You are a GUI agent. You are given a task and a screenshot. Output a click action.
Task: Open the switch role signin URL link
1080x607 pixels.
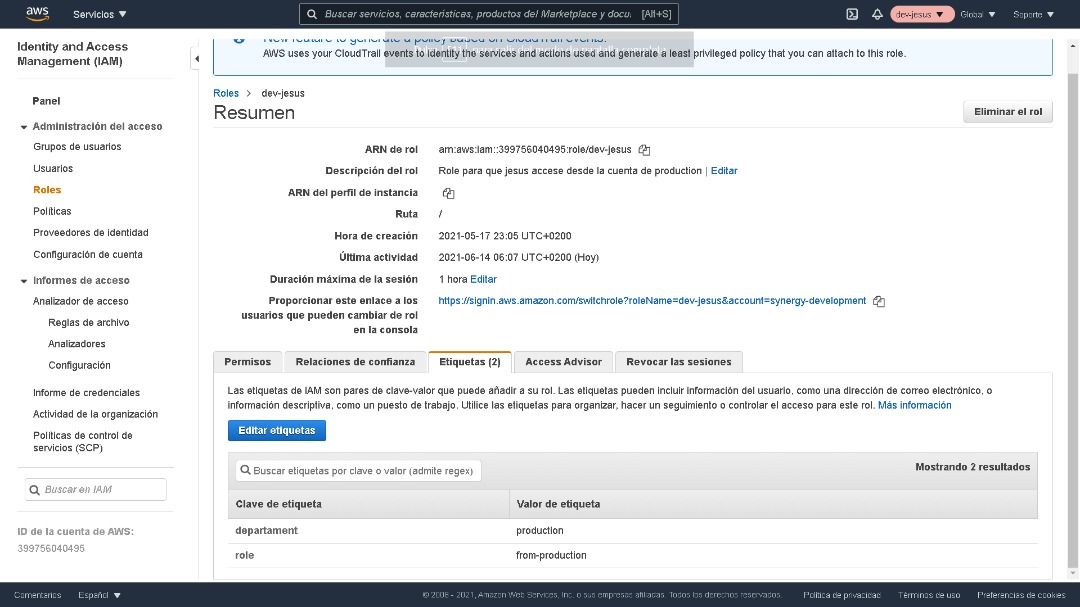(x=652, y=300)
